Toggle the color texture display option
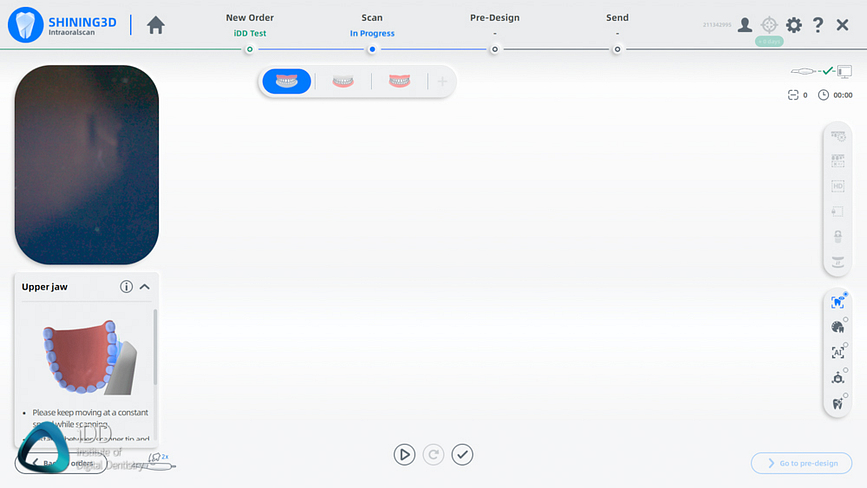 838,327
